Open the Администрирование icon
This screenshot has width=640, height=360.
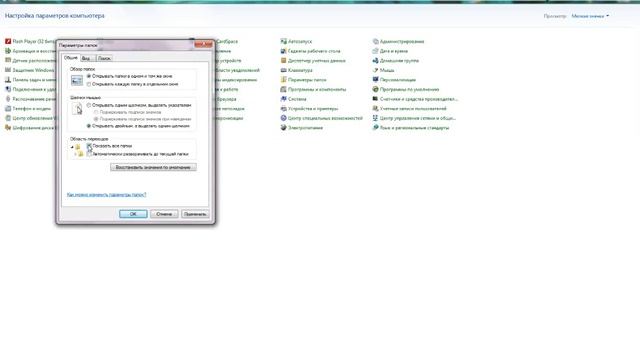point(375,41)
